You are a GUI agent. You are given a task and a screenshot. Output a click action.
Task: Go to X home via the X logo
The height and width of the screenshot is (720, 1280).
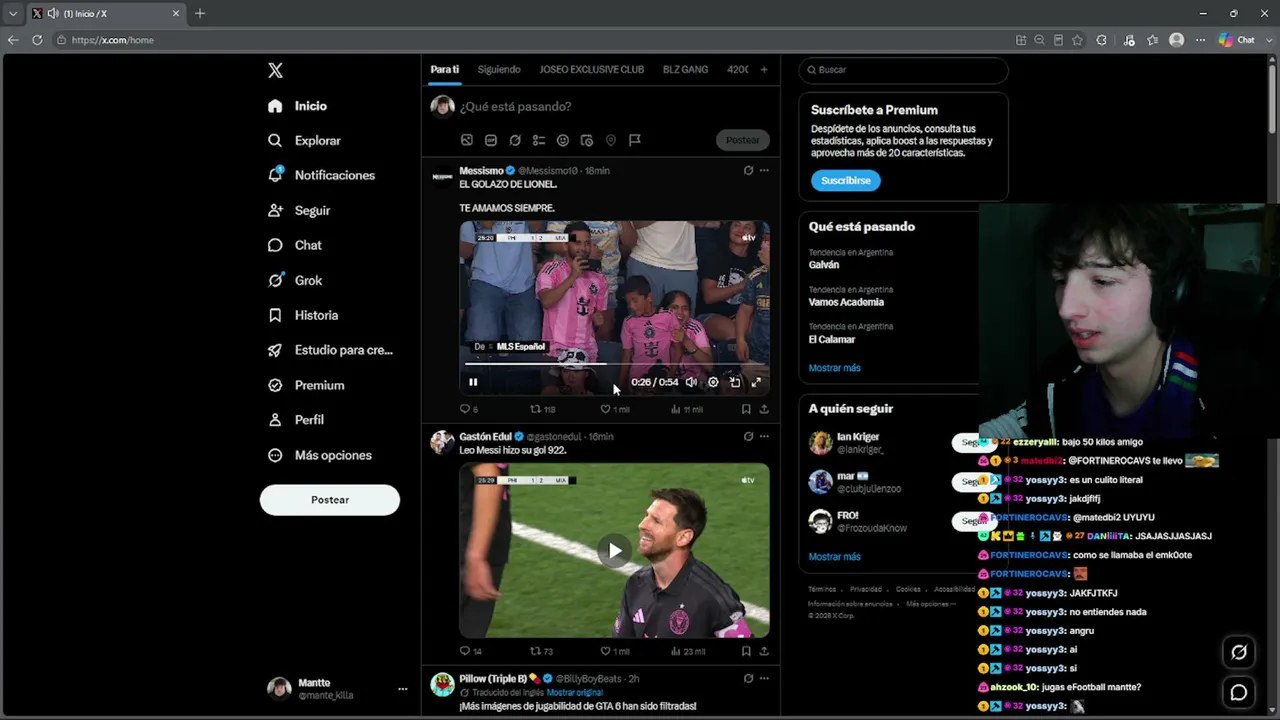(275, 70)
